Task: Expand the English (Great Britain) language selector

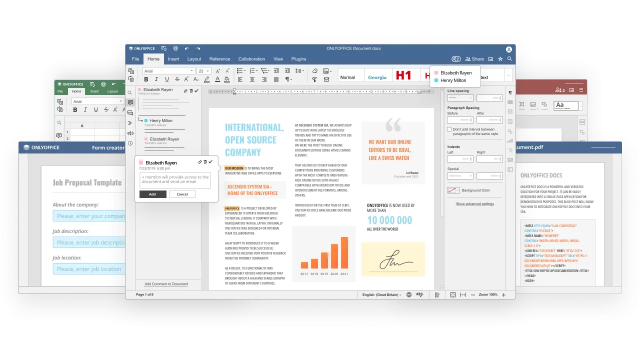Action: (x=382, y=295)
